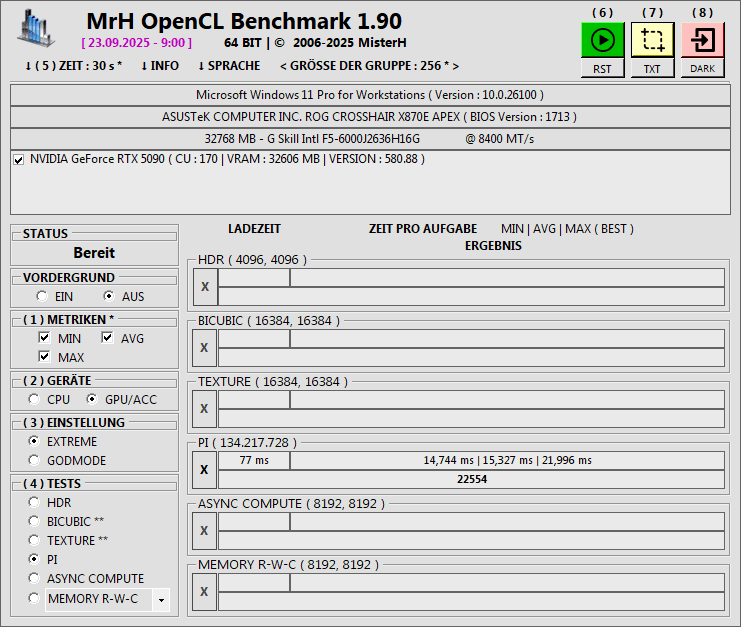Click the HDR load time field
Screen dimensions: 741x627
point(254,277)
